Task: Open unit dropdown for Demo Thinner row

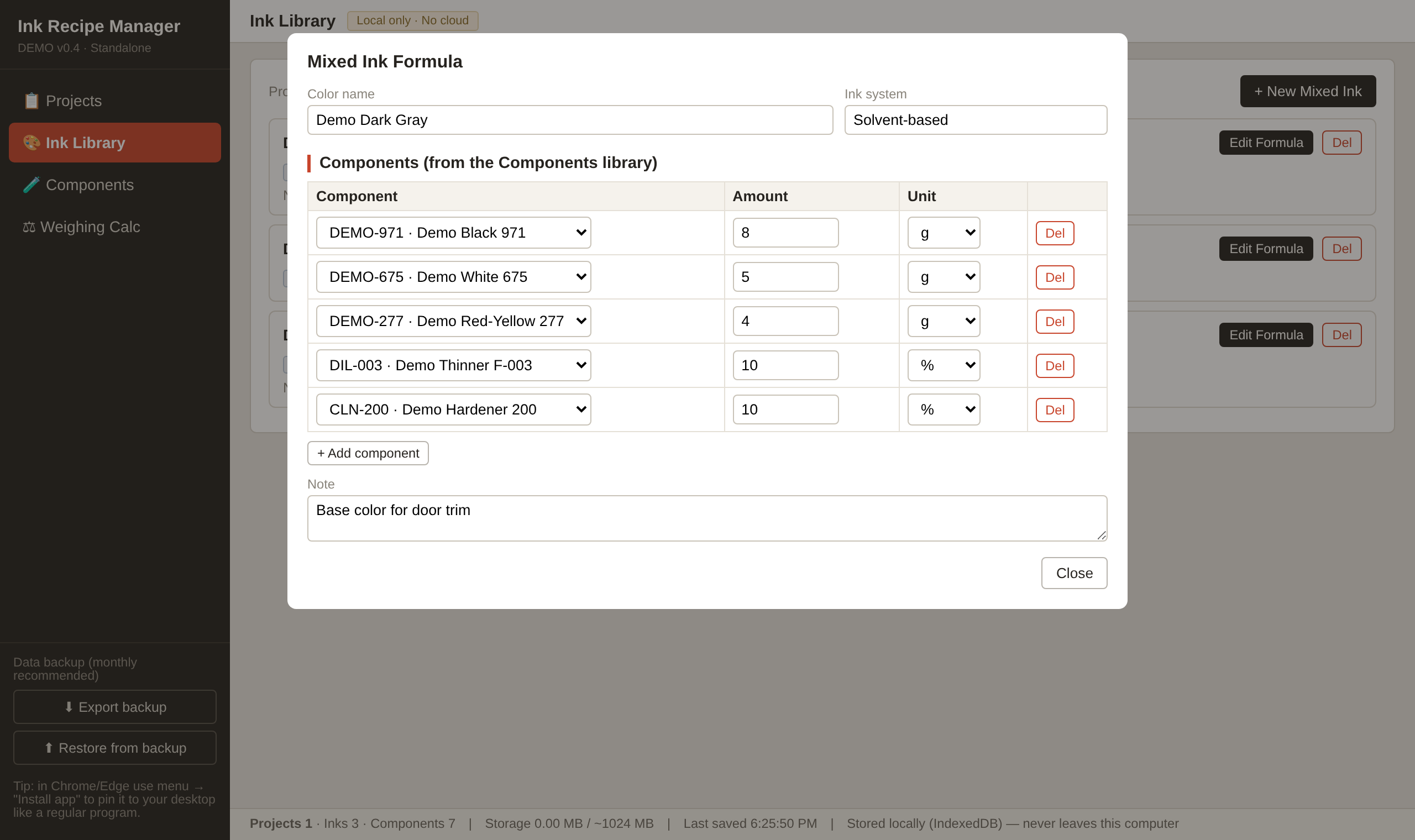Action: tap(944, 365)
